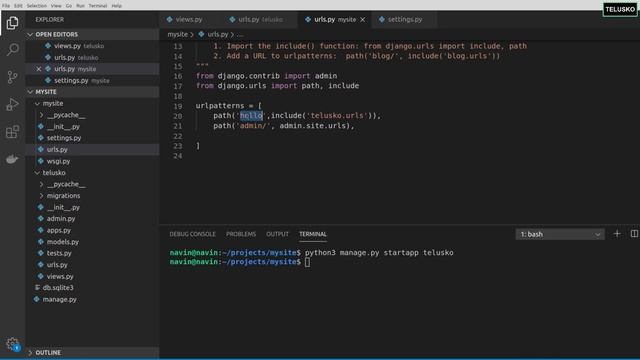Viewport: 640px width, 360px height.
Task: Switch to the urls.py telusko editor tab
Action: click(260, 20)
